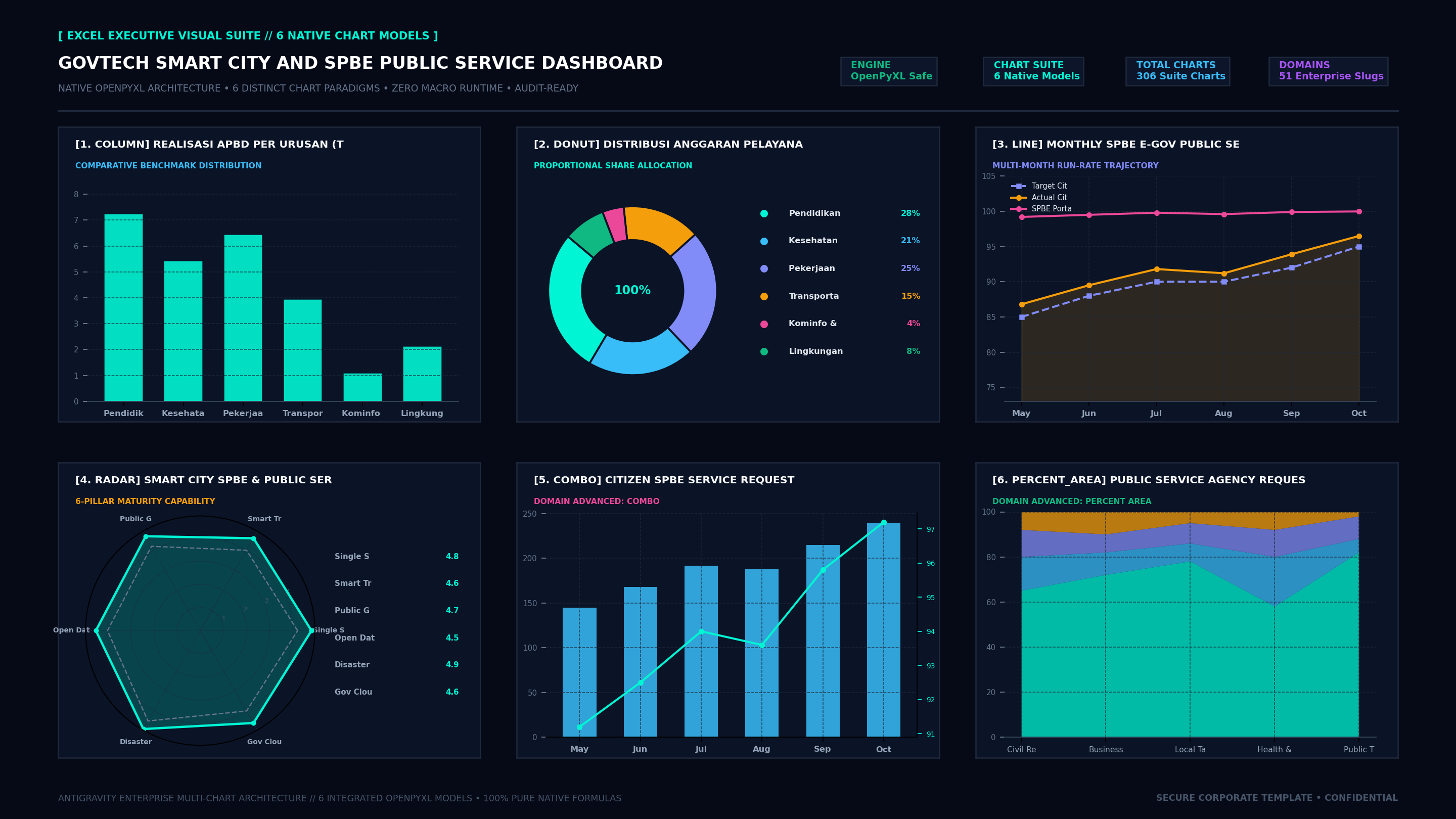Click the ENGINE OpenPyXL Safe badge

click(x=889, y=71)
